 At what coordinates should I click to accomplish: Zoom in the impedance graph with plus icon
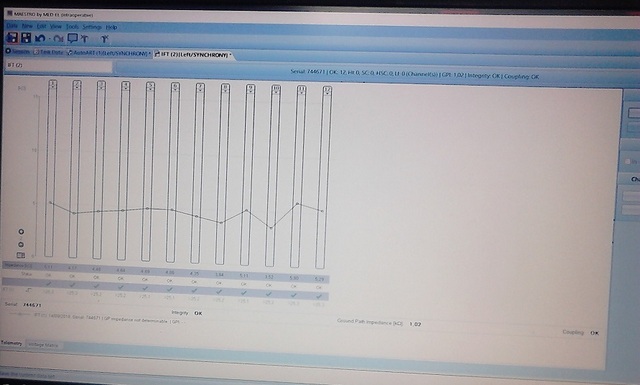[21, 231]
